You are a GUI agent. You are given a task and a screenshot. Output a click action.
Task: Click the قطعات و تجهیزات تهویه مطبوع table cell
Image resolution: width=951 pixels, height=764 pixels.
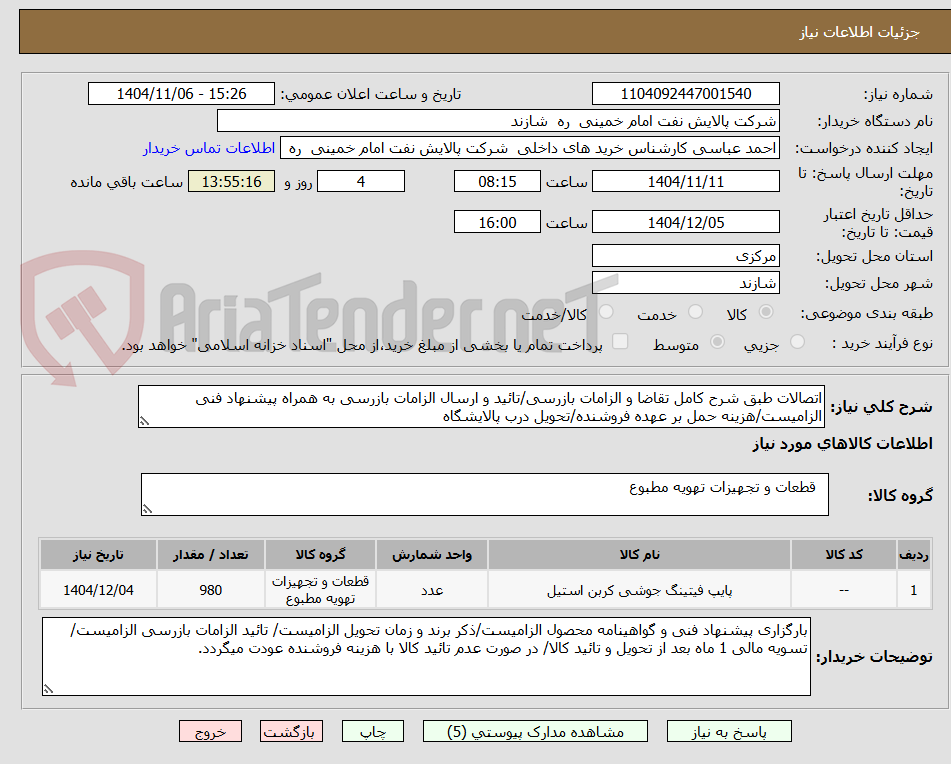click(320, 590)
